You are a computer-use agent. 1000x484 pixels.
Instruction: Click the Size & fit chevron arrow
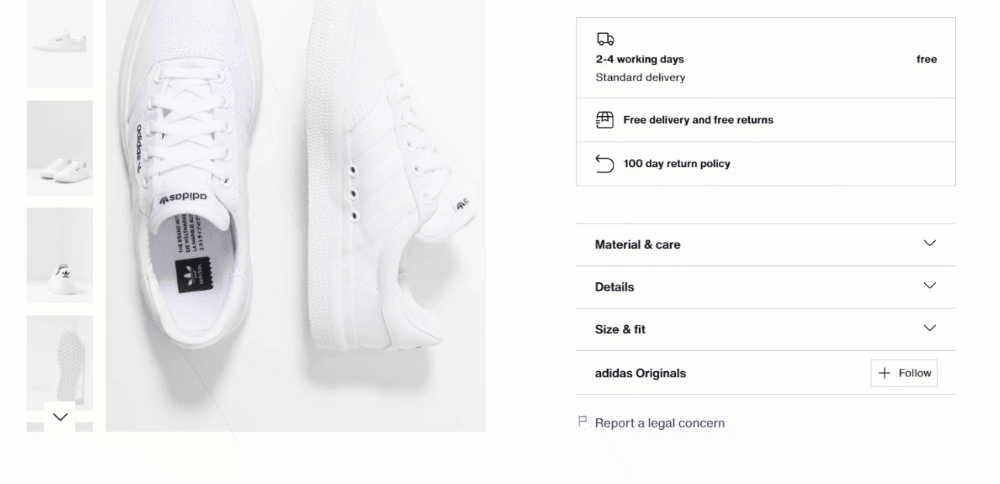point(929,328)
